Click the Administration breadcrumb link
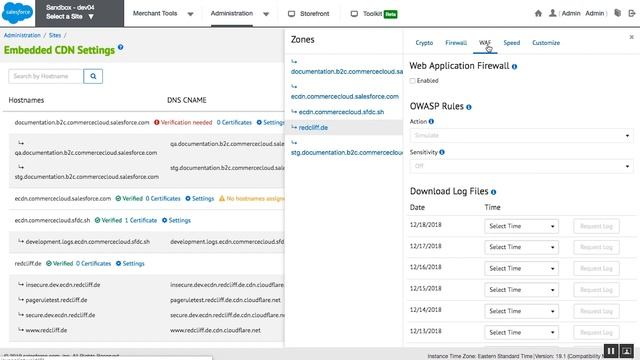The image size is (640, 360). 22,36
